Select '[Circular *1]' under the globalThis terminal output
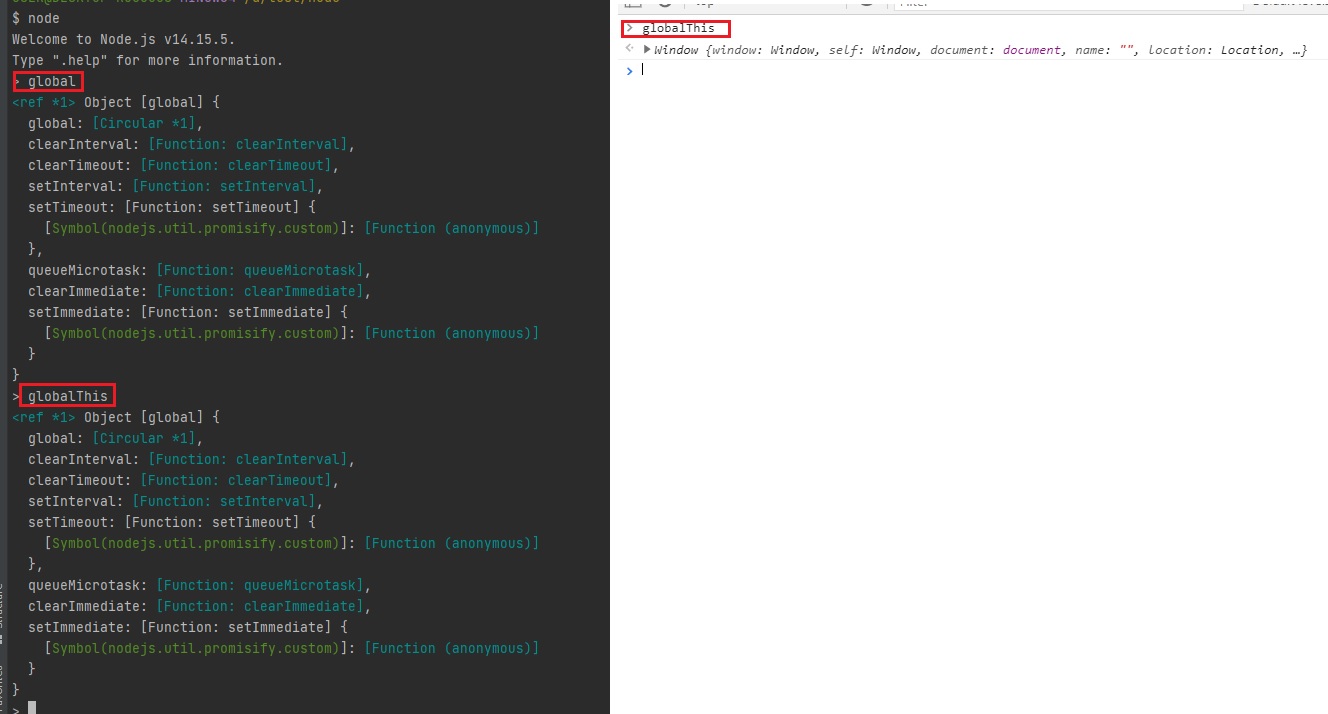The height and width of the screenshot is (714, 1328). coord(145,438)
